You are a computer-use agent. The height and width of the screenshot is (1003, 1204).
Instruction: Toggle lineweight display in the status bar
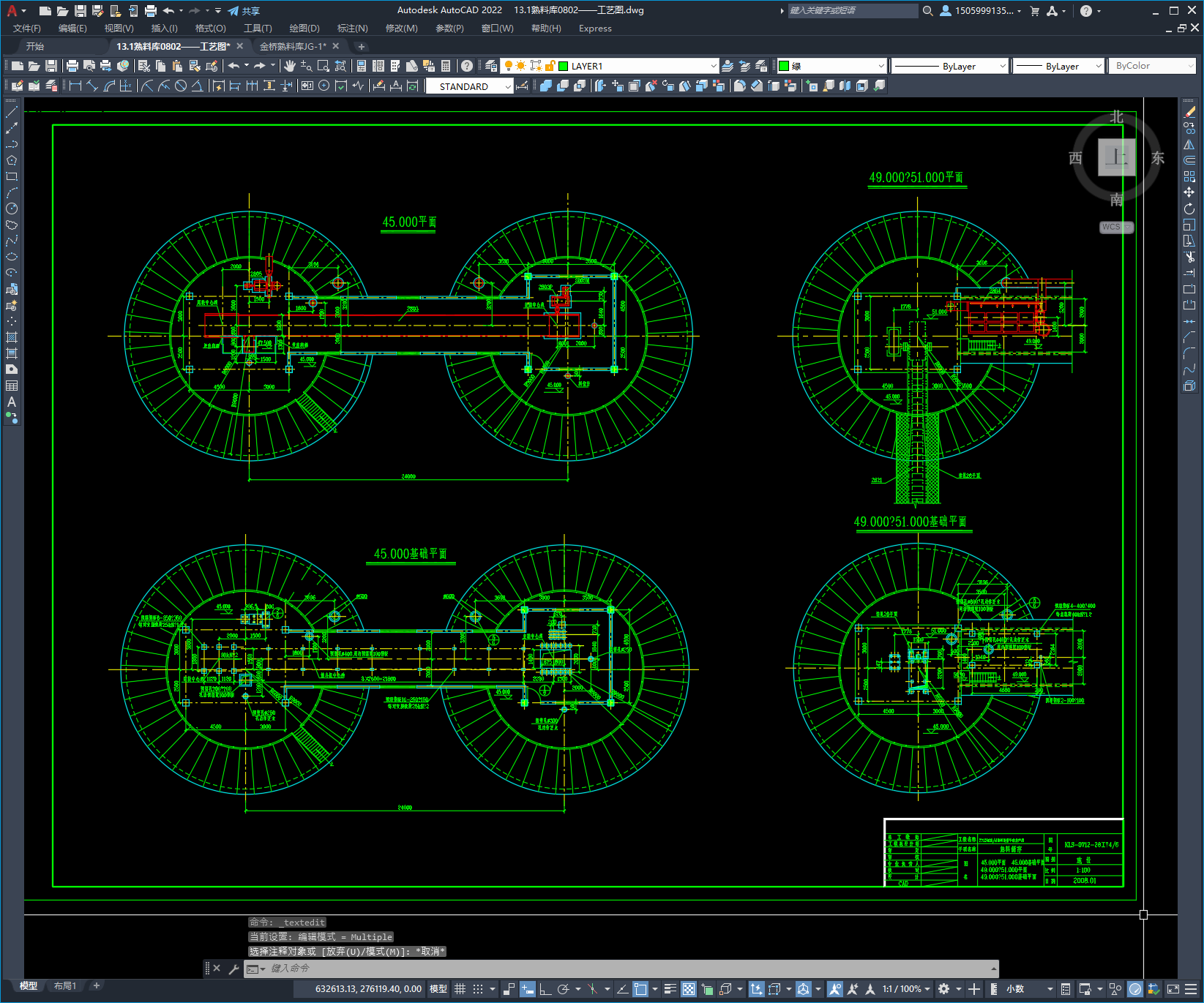(670, 989)
